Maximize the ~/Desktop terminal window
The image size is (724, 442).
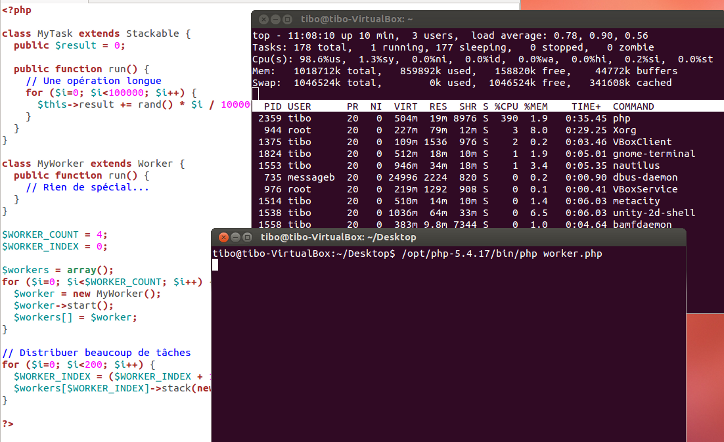247,237
